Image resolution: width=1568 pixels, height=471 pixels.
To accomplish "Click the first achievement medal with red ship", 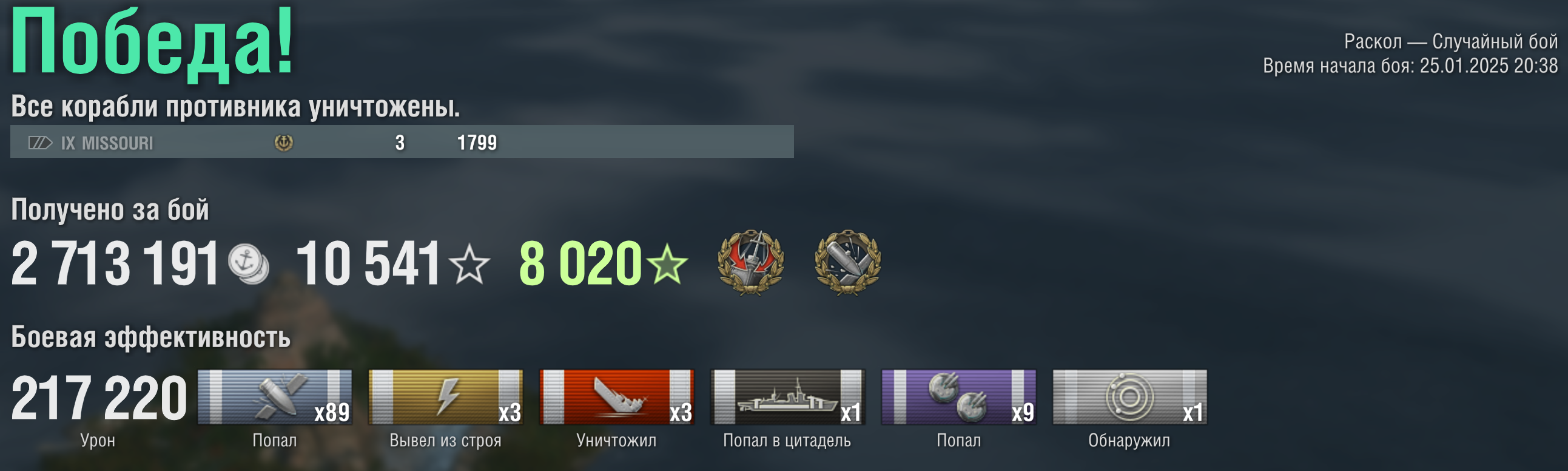I will 750,263.
